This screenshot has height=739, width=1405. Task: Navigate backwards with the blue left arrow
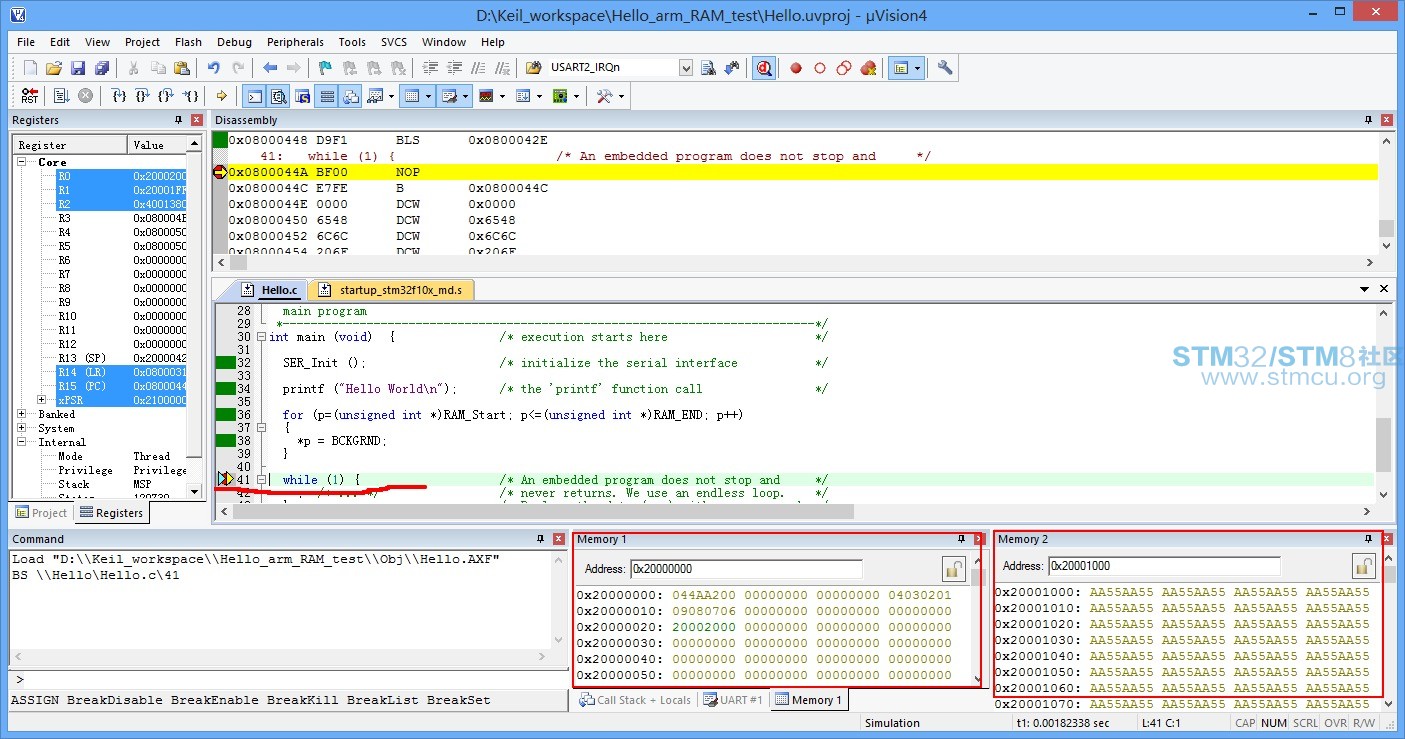(270, 68)
